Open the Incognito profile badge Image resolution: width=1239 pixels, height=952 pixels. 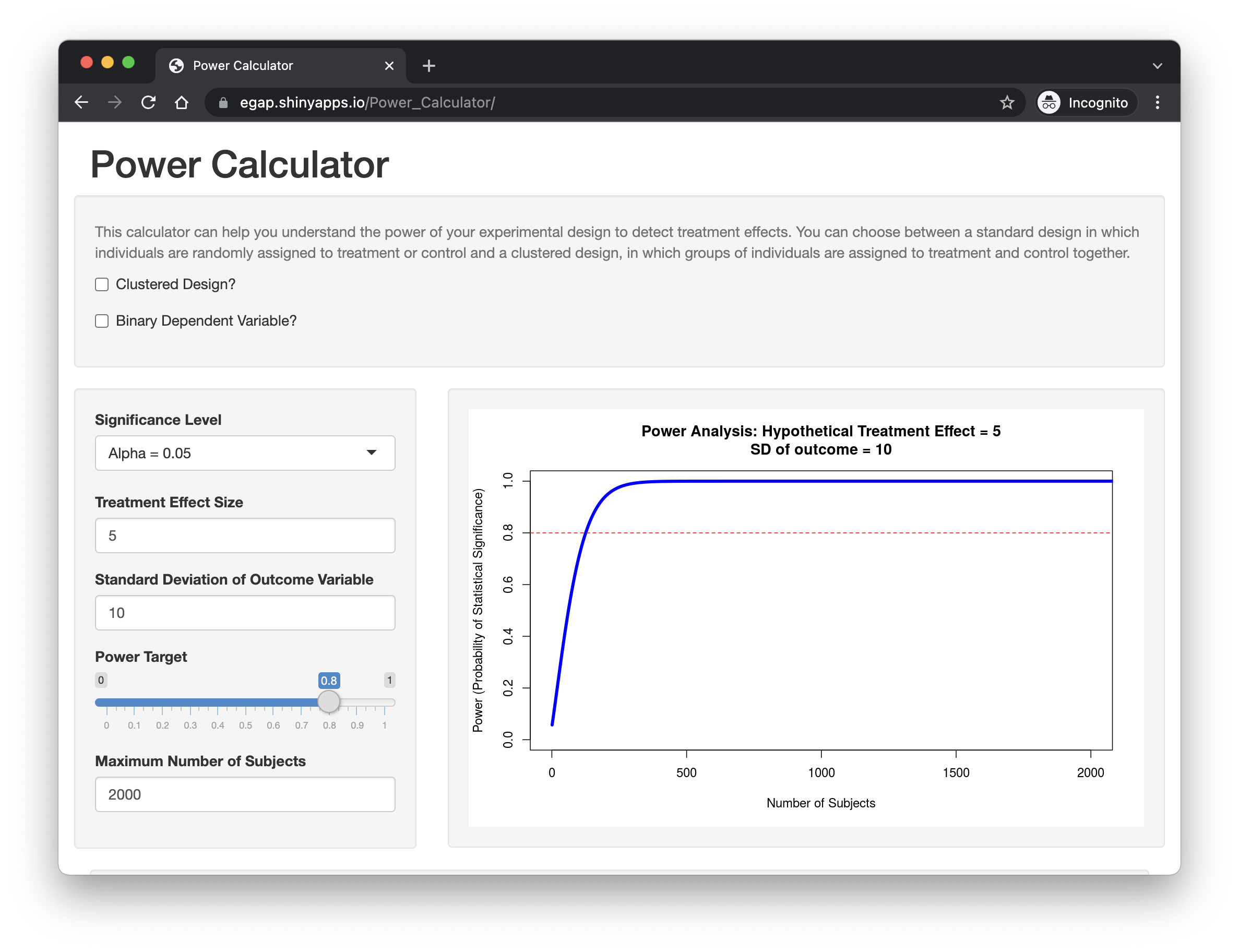[1086, 103]
